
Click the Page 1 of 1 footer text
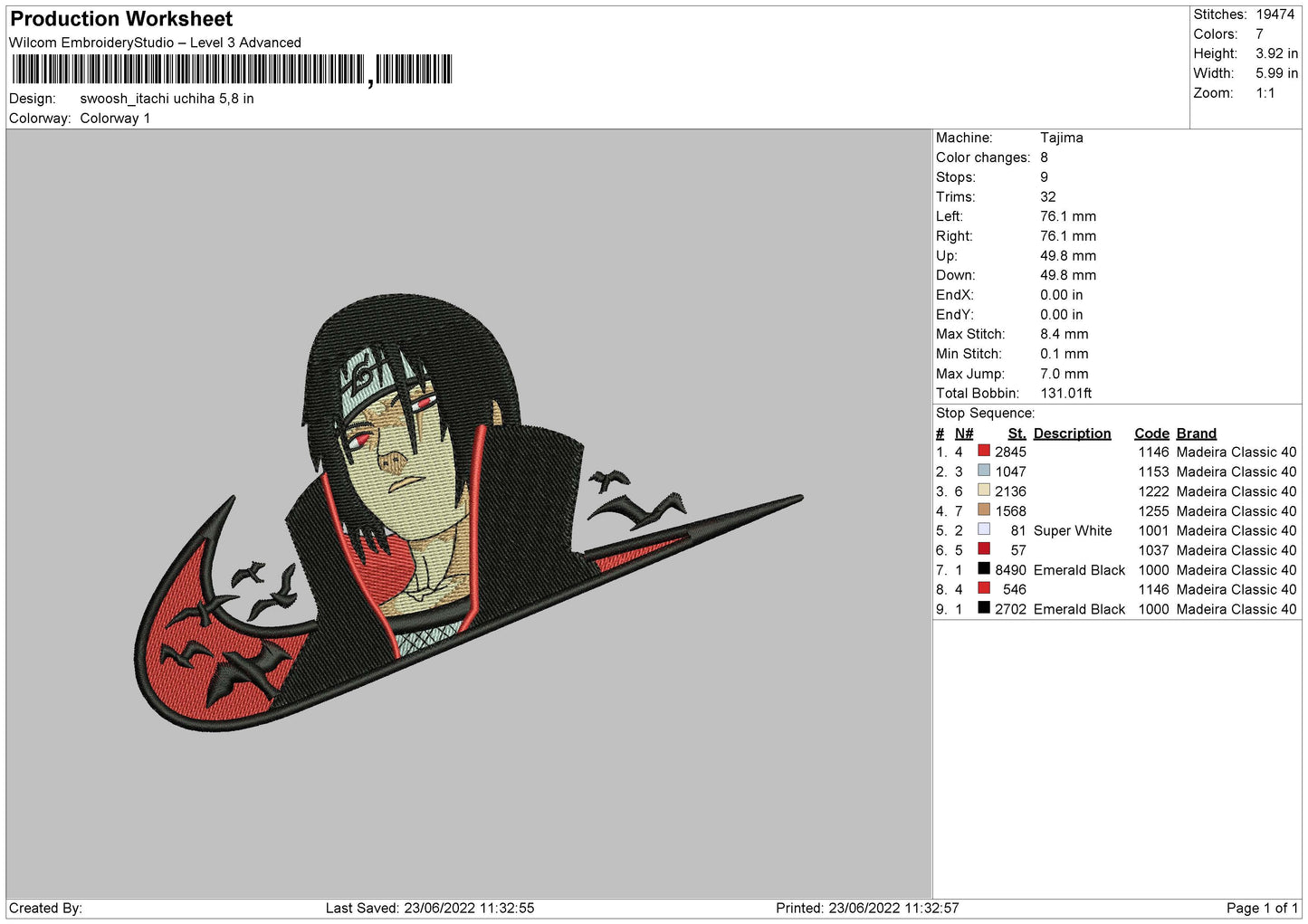coord(1261,908)
